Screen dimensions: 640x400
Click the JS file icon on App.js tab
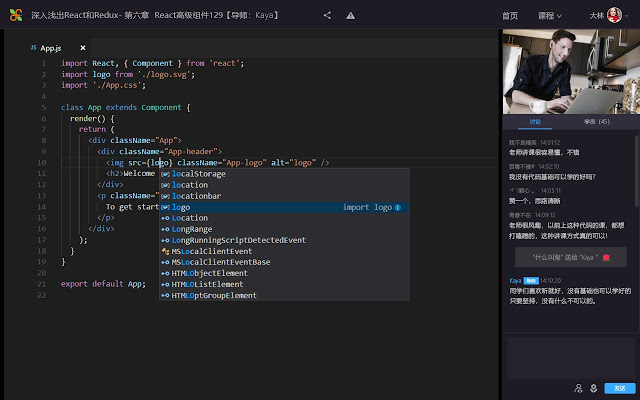tap(33, 48)
